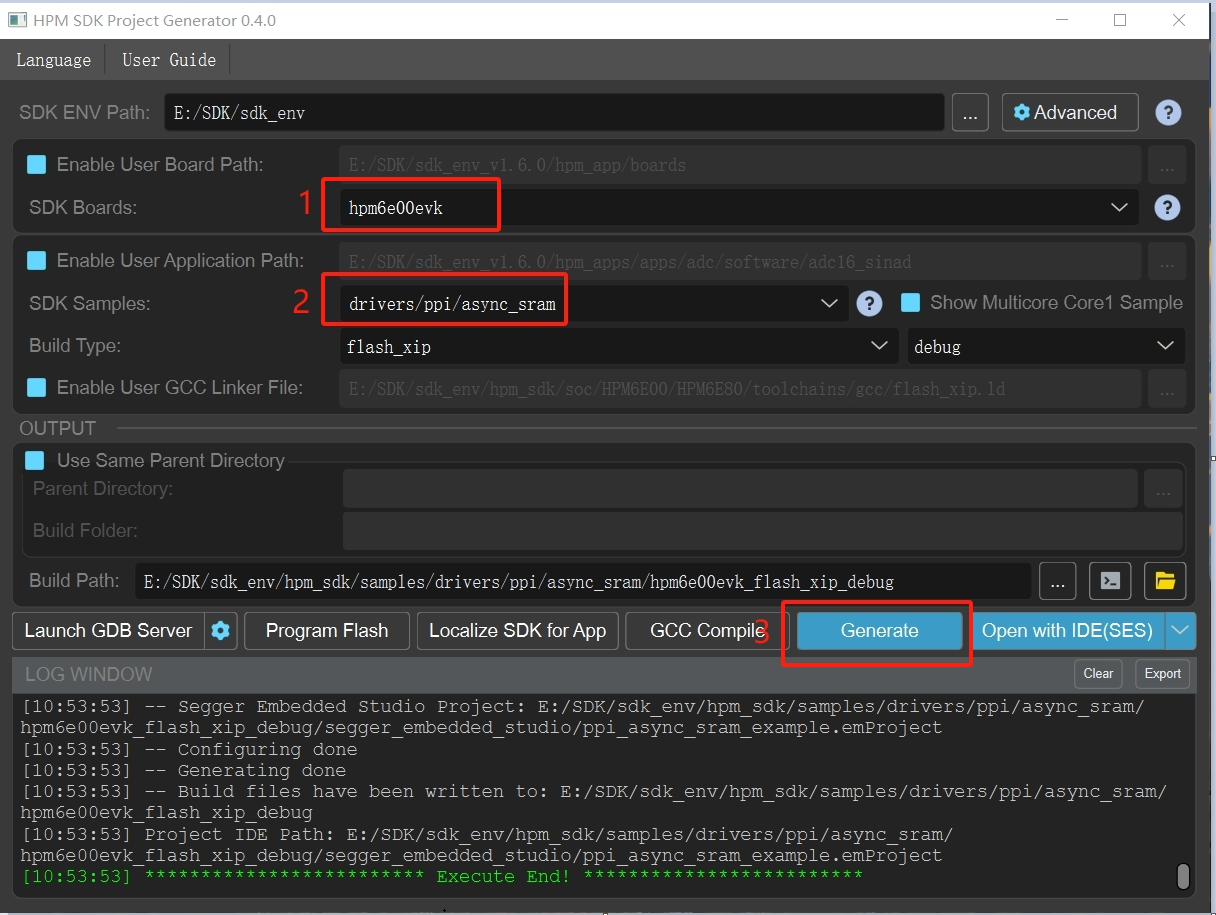Toggle Show Multicore Core1 Sample checkbox
1216x915 pixels.
coord(910,302)
